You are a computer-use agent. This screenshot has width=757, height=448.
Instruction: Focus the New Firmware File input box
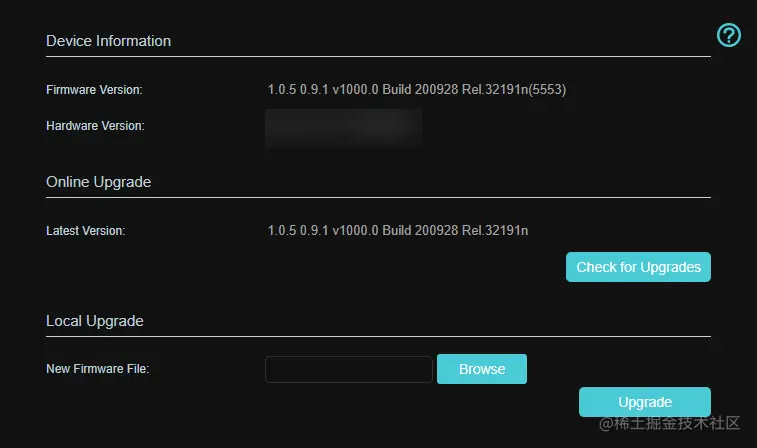pos(349,369)
